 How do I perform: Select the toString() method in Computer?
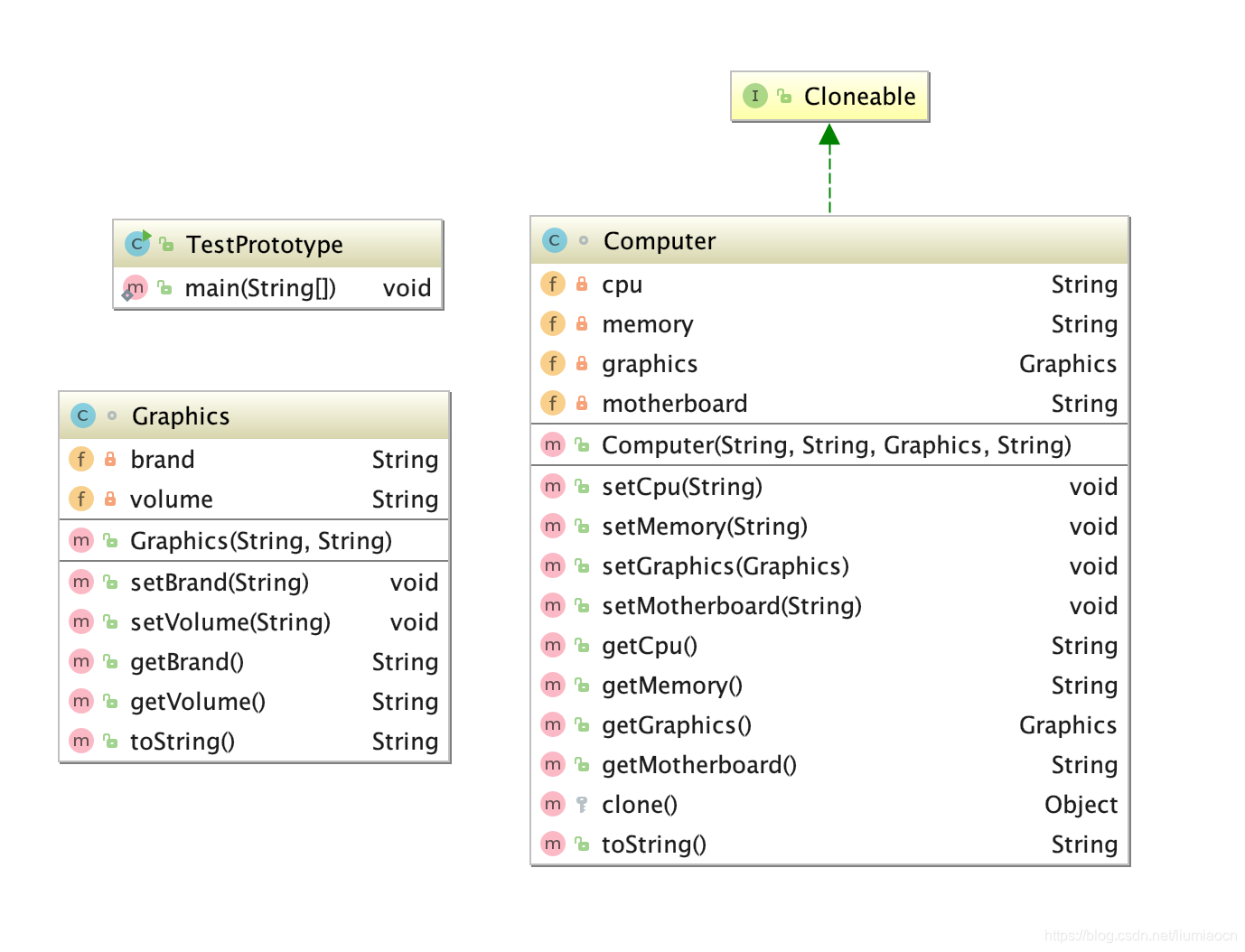coord(654,845)
